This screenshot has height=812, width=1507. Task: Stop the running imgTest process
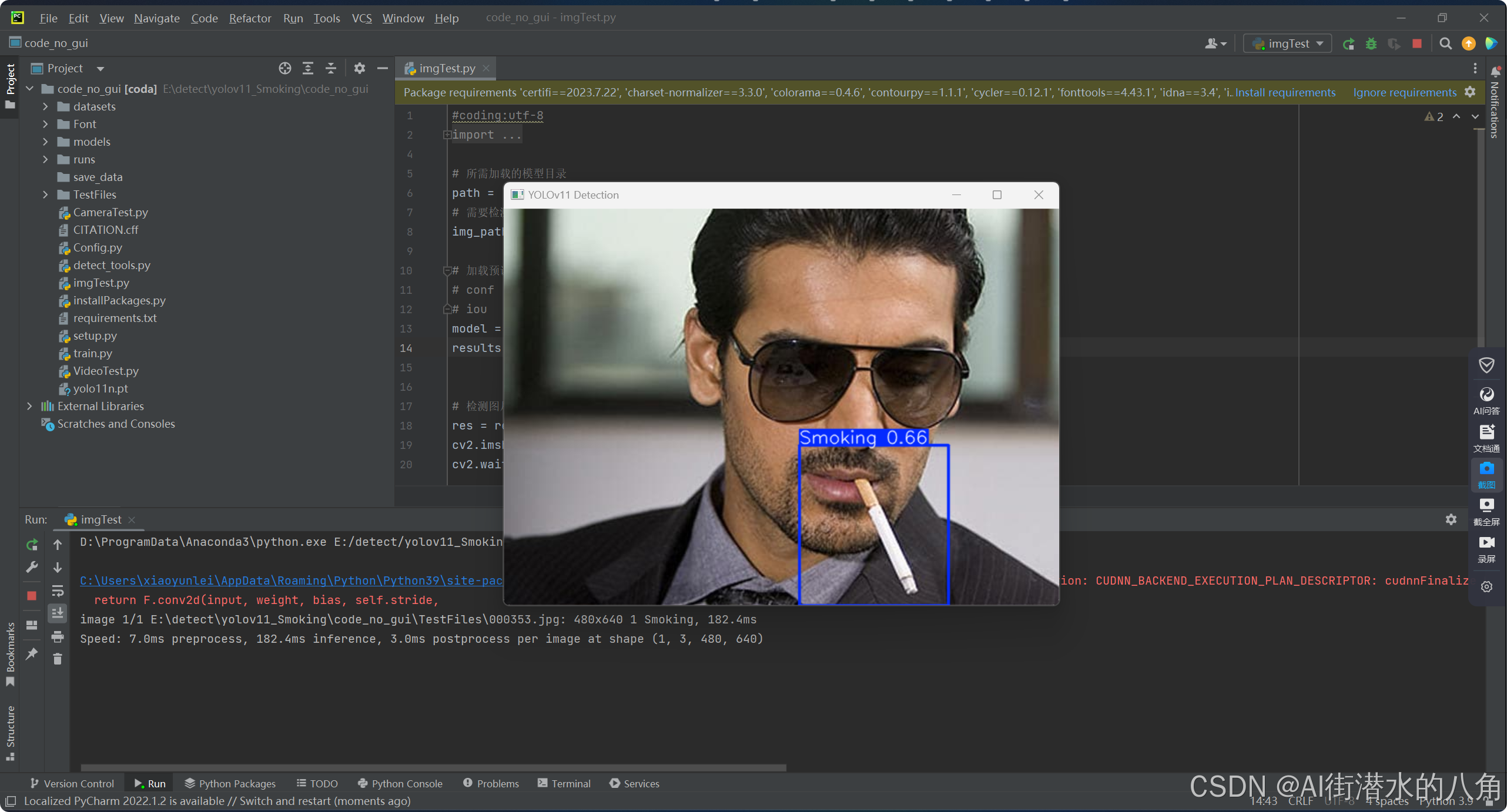(1417, 43)
